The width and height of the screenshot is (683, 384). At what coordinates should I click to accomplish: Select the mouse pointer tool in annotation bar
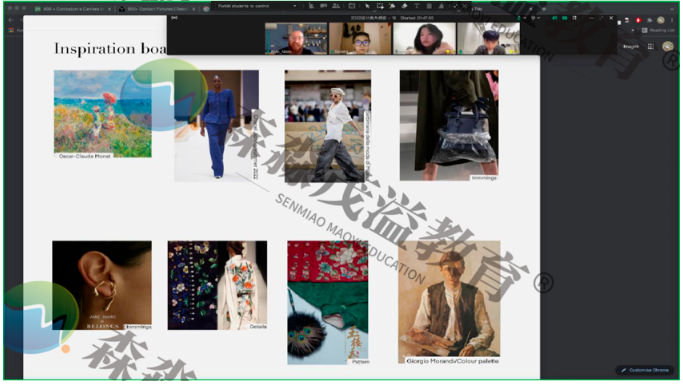[x=367, y=6]
